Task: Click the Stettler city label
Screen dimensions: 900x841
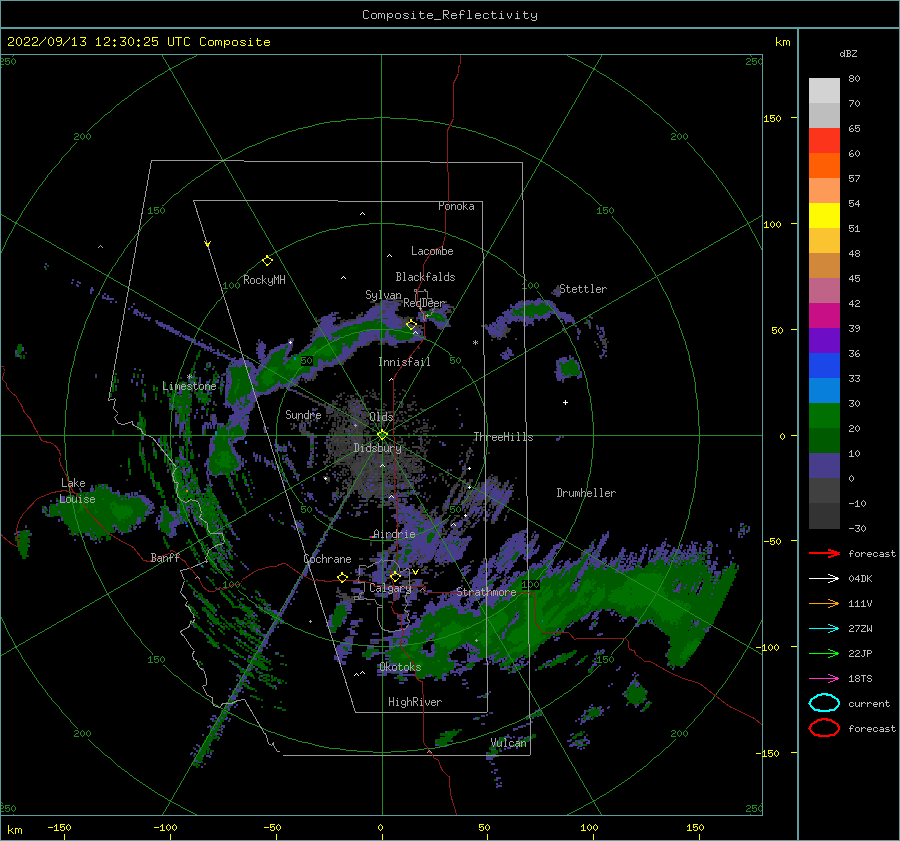Action: (583, 289)
